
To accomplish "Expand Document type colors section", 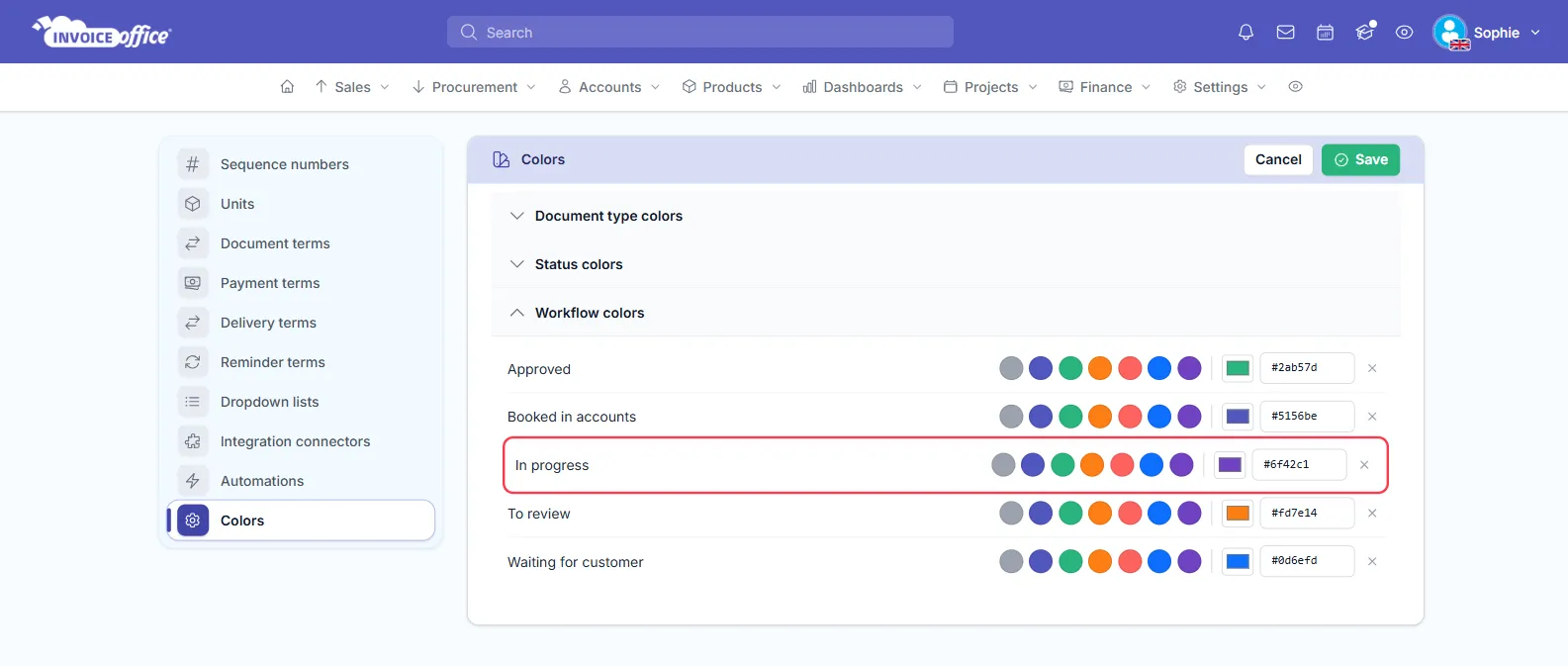I will click(x=946, y=216).
